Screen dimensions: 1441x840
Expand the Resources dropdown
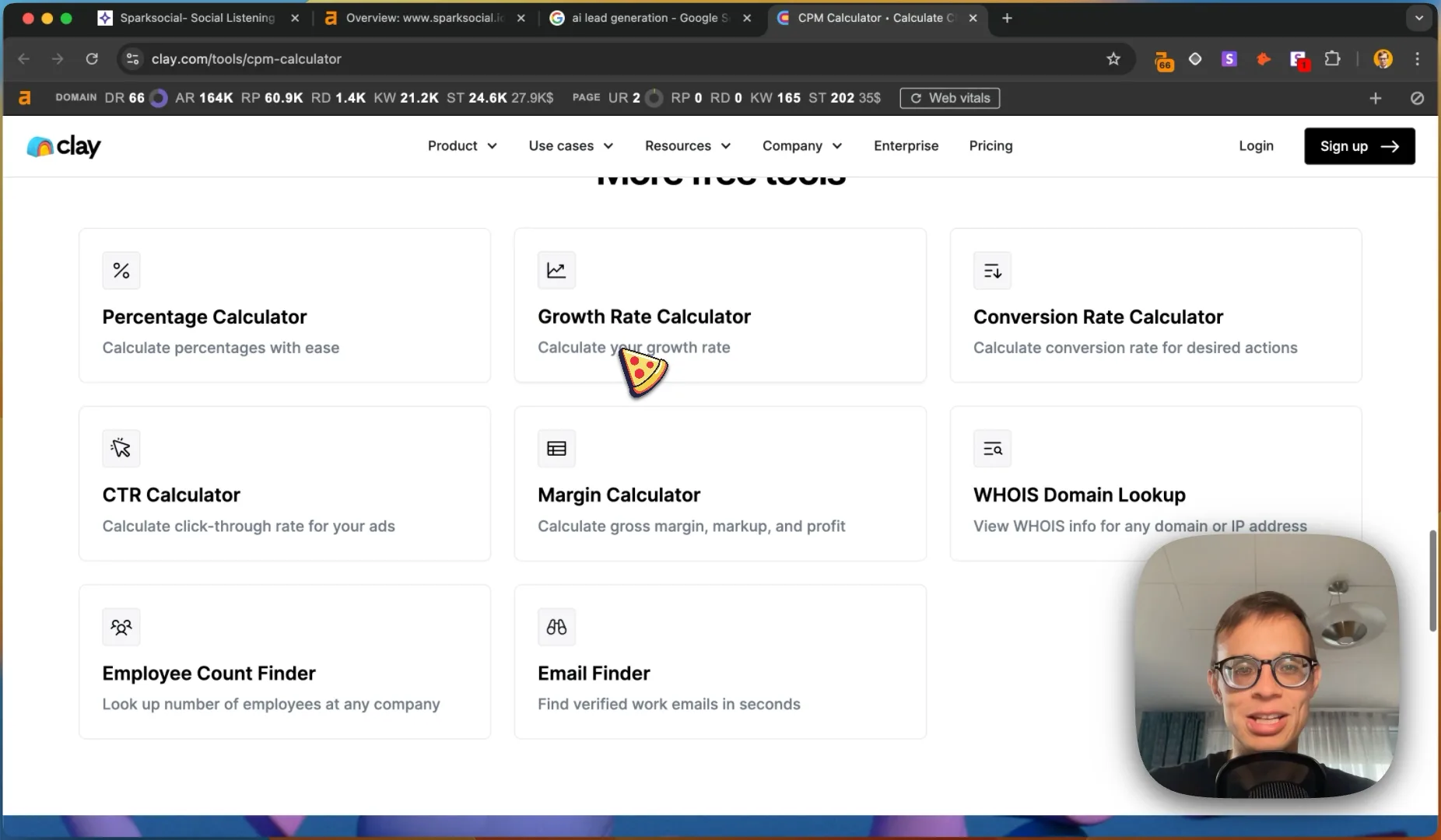coord(688,146)
